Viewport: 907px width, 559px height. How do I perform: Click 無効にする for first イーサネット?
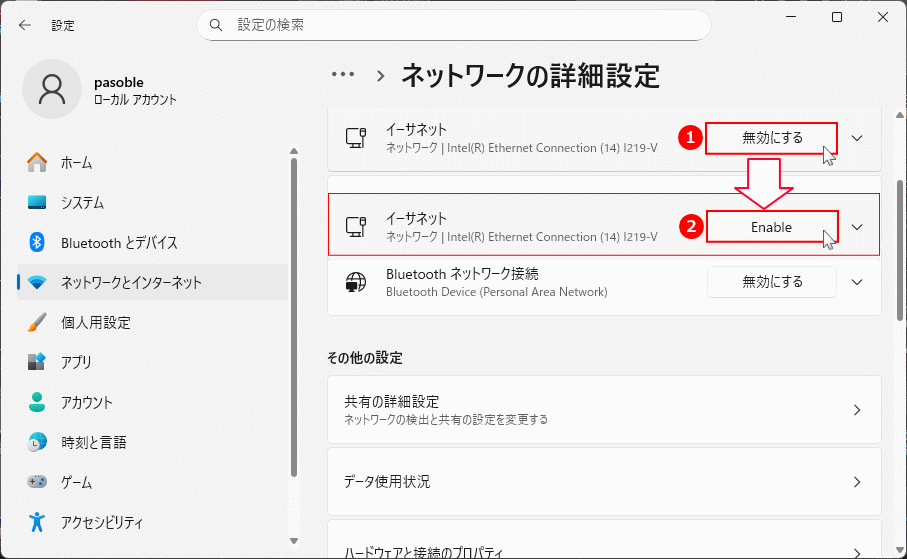[772, 138]
